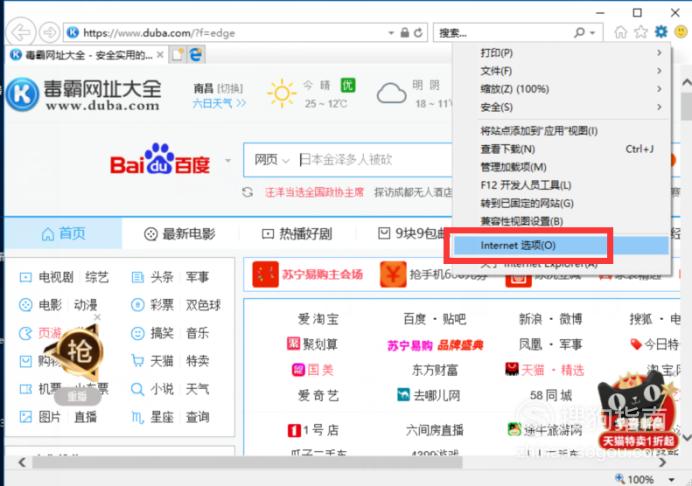The height and width of the screenshot is (486, 692).
Task: Open the 去哪儿网 site link
Action: click(429, 395)
